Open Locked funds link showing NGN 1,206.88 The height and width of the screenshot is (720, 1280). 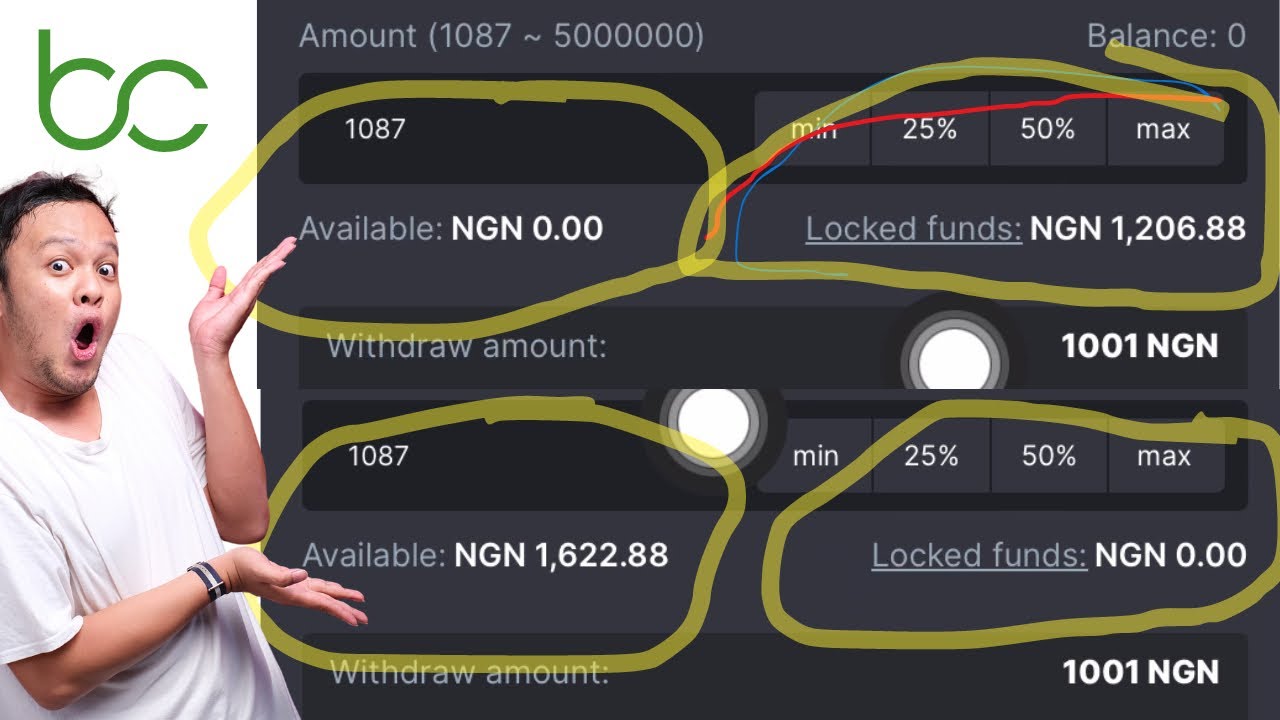tap(913, 229)
